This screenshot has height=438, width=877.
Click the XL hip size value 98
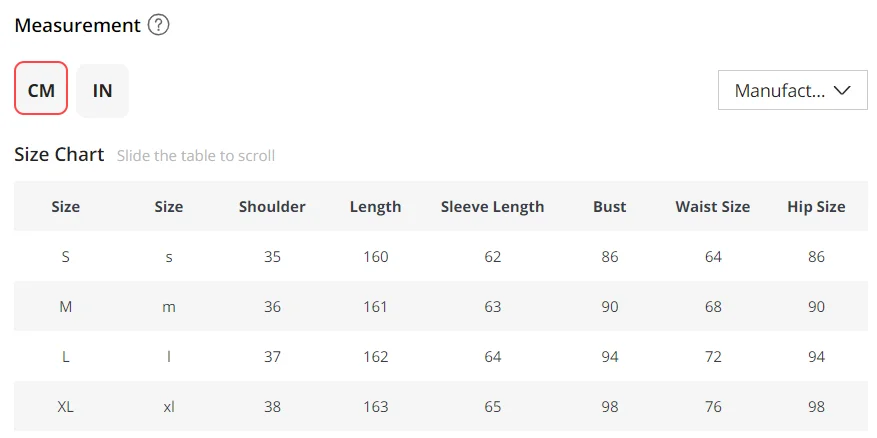(x=816, y=407)
